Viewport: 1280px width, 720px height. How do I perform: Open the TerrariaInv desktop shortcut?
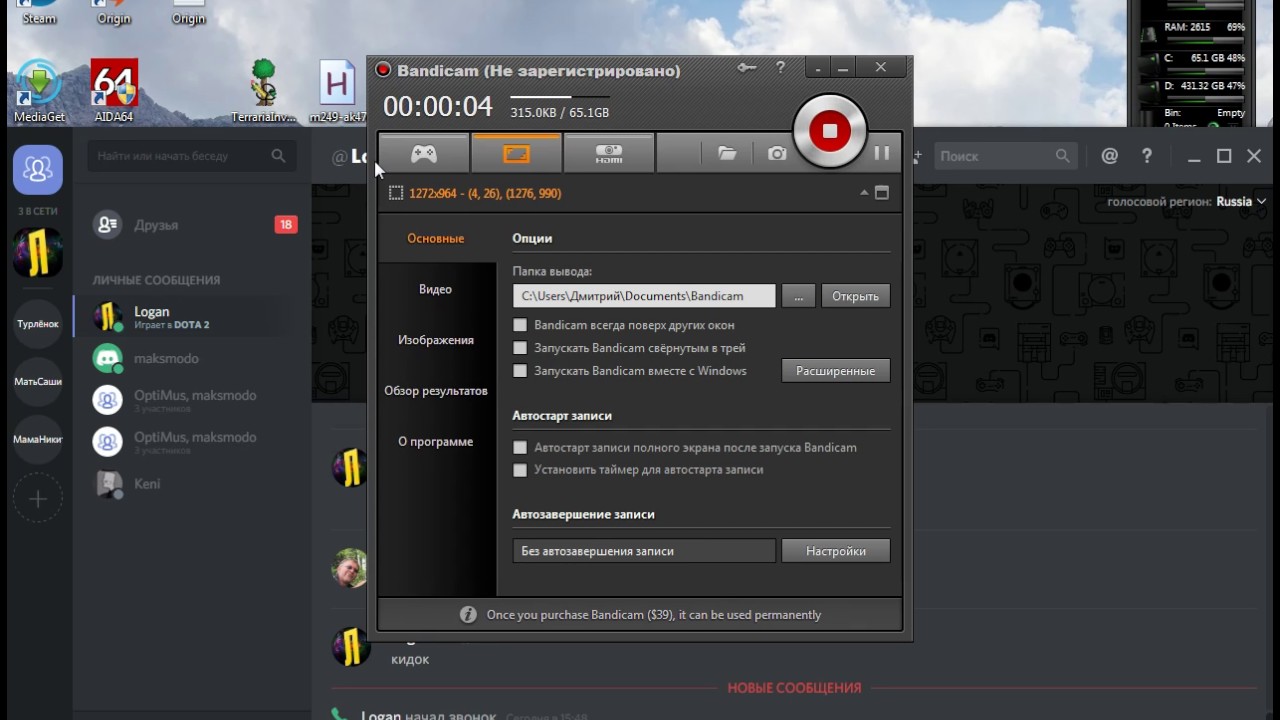[x=264, y=91]
